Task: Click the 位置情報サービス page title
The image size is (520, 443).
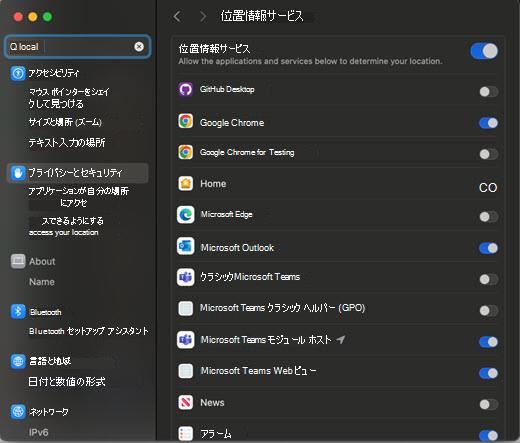Action: [x=262, y=16]
